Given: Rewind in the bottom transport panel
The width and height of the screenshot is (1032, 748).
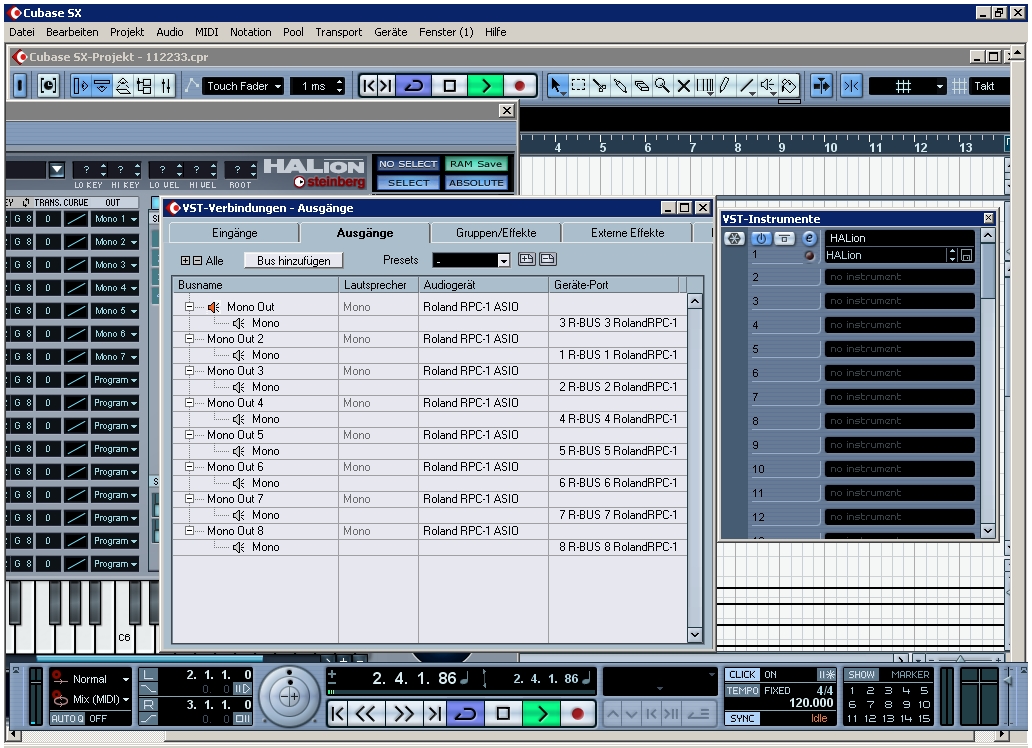Looking at the screenshot, I should 366,714.
